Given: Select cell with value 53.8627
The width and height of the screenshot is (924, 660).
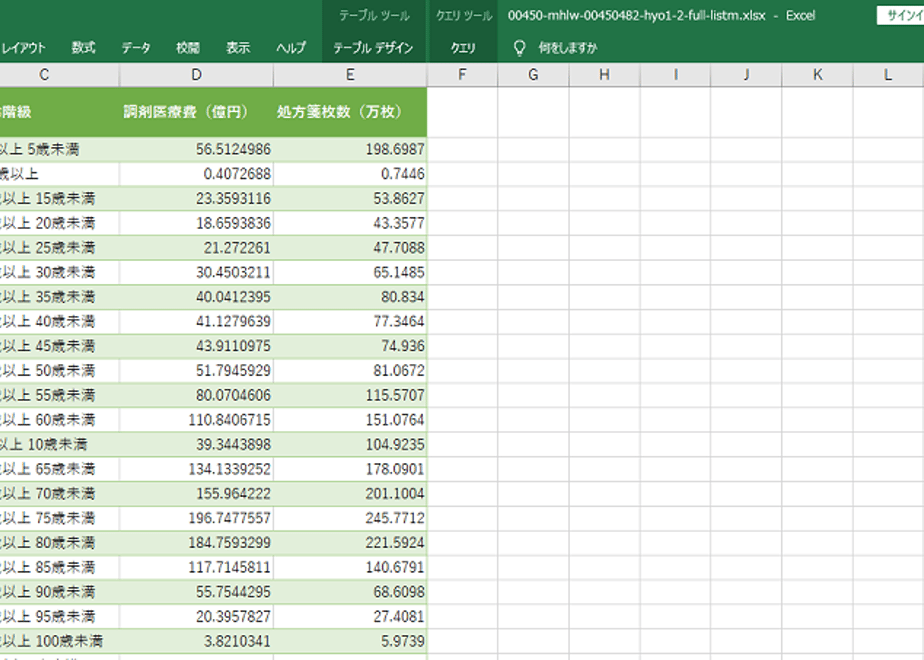Looking at the screenshot, I should pyautogui.click(x=350, y=199).
